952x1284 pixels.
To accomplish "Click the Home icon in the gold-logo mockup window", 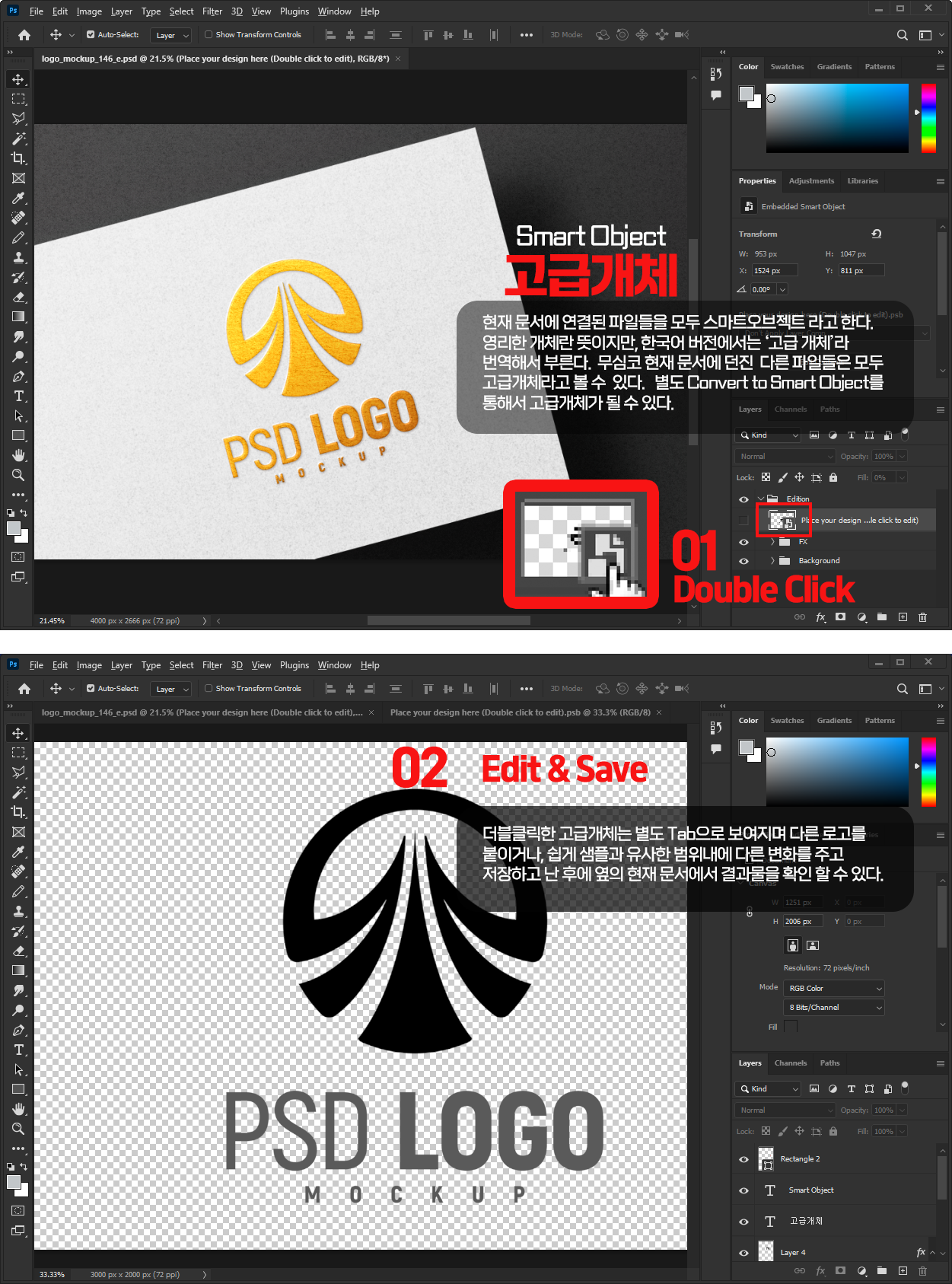I will click(24, 35).
